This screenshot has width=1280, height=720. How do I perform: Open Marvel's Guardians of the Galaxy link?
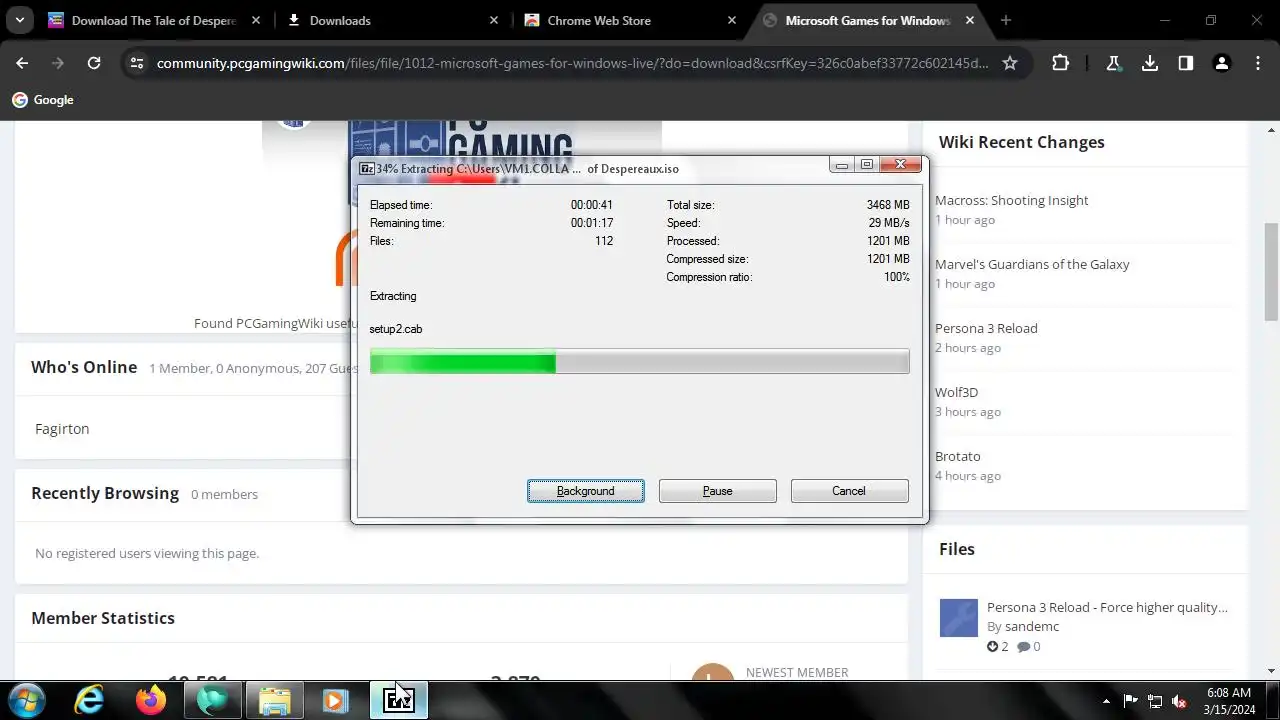coord(1032,264)
